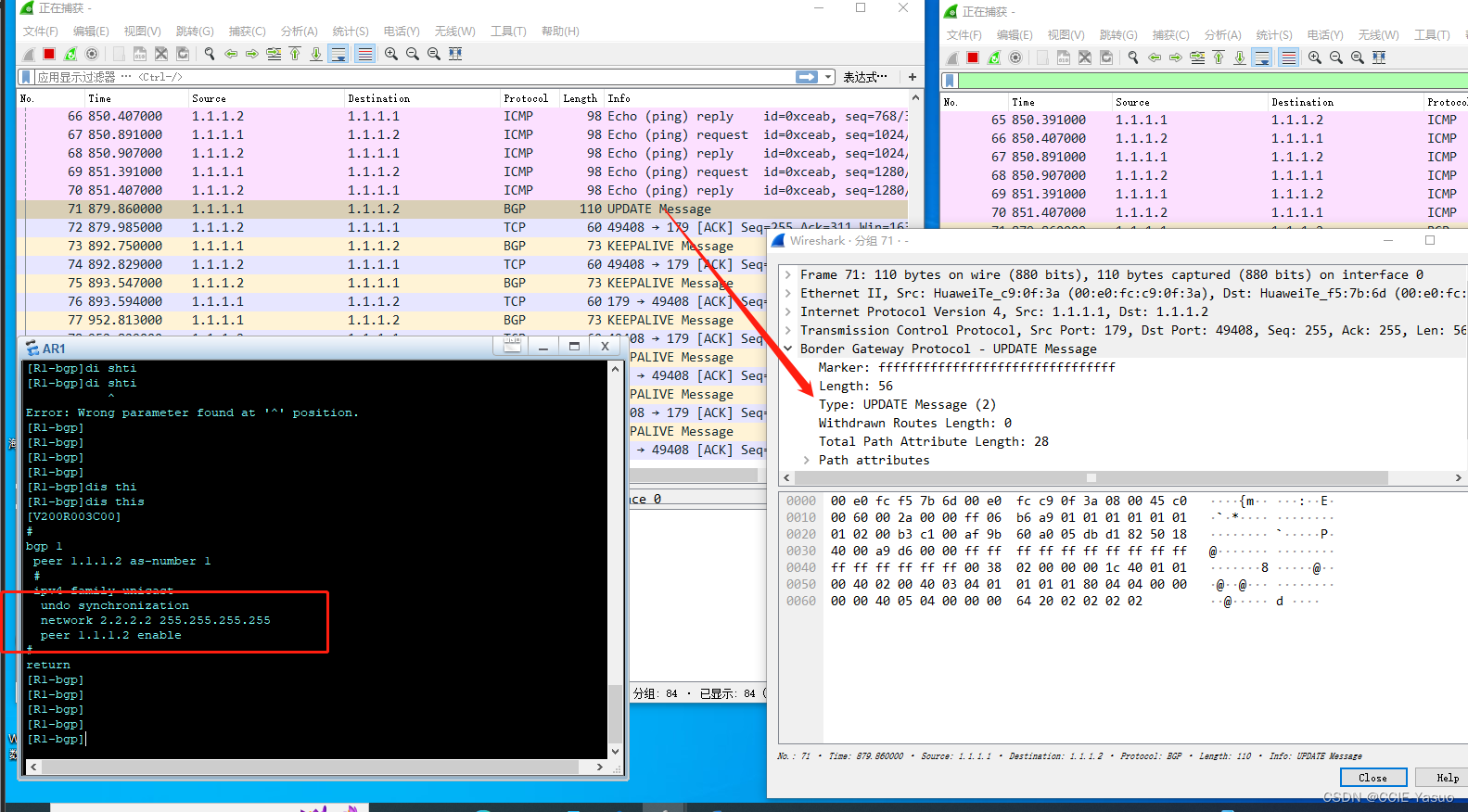Open 文件(F) menu in left window
1468x812 pixels.
(41, 32)
